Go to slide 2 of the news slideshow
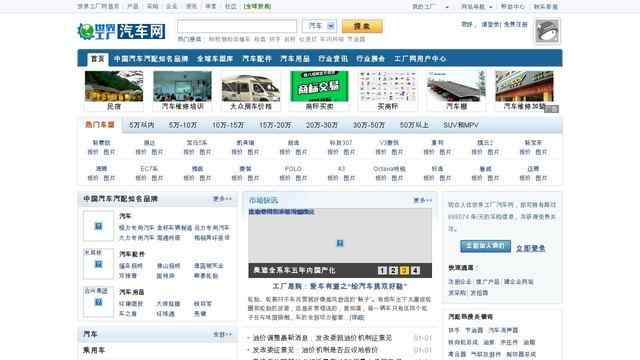This screenshot has height=360, width=640. click(393, 270)
